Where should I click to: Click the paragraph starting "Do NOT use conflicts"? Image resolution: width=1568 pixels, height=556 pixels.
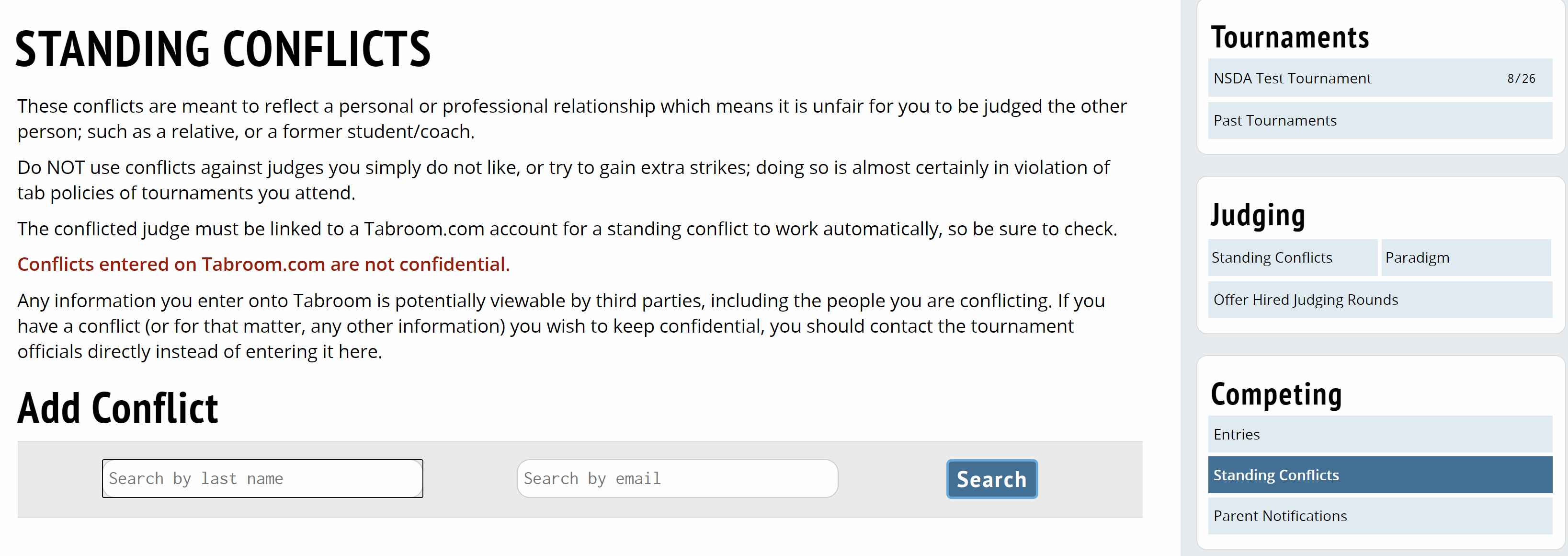(563, 180)
